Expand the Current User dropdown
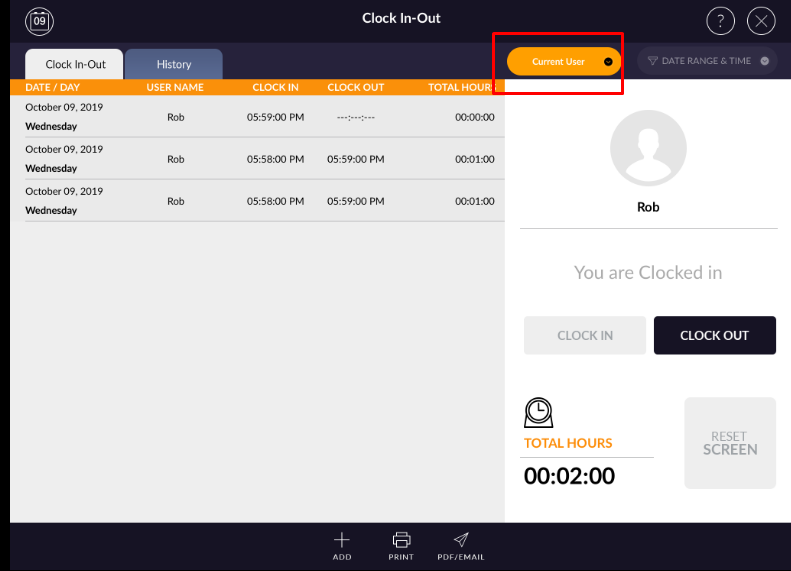The image size is (791, 571). click(564, 61)
